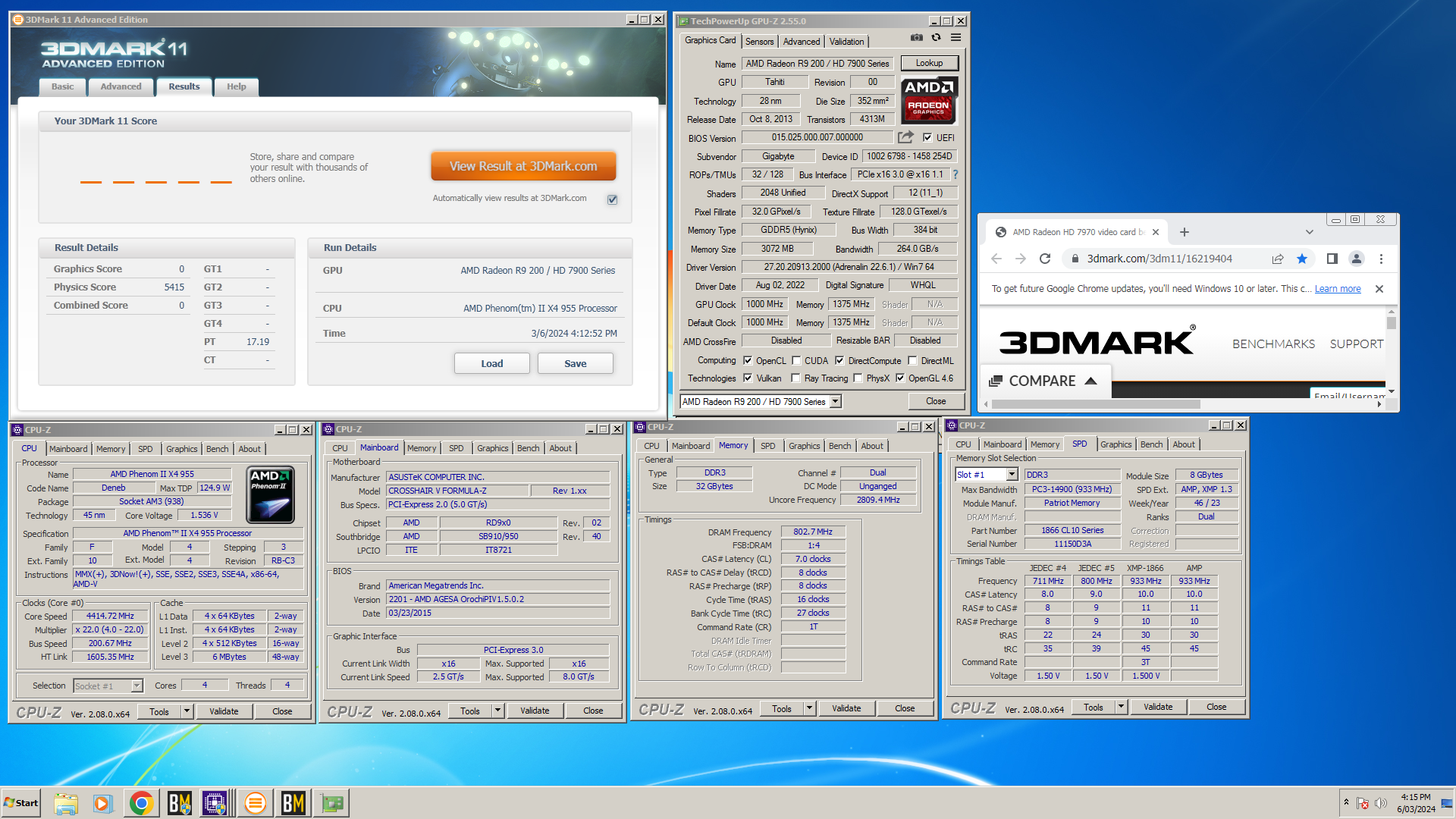Image resolution: width=1456 pixels, height=819 pixels.
Task: Expand Tools arrow in SPD window
Action: point(1121,707)
